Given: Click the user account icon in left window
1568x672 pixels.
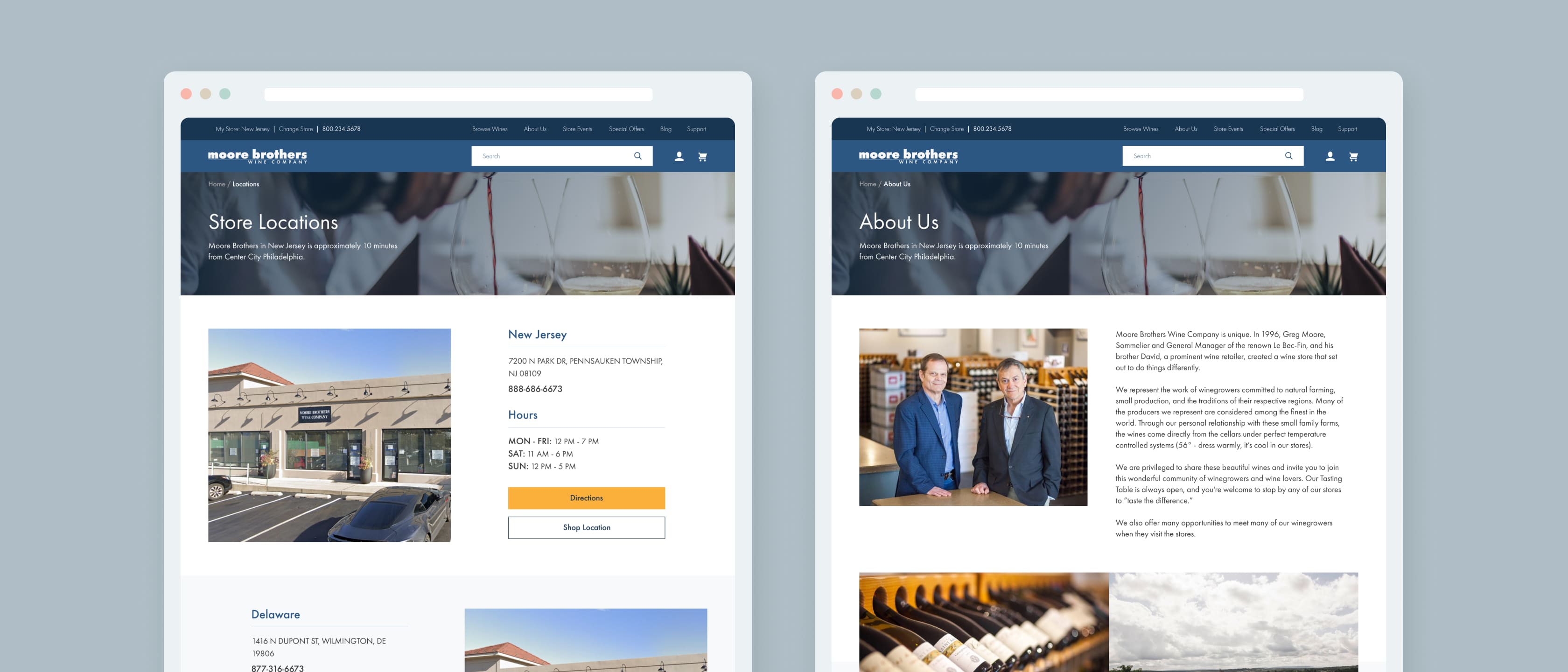Looking at the screenshot, I should [x=679, y=156].
